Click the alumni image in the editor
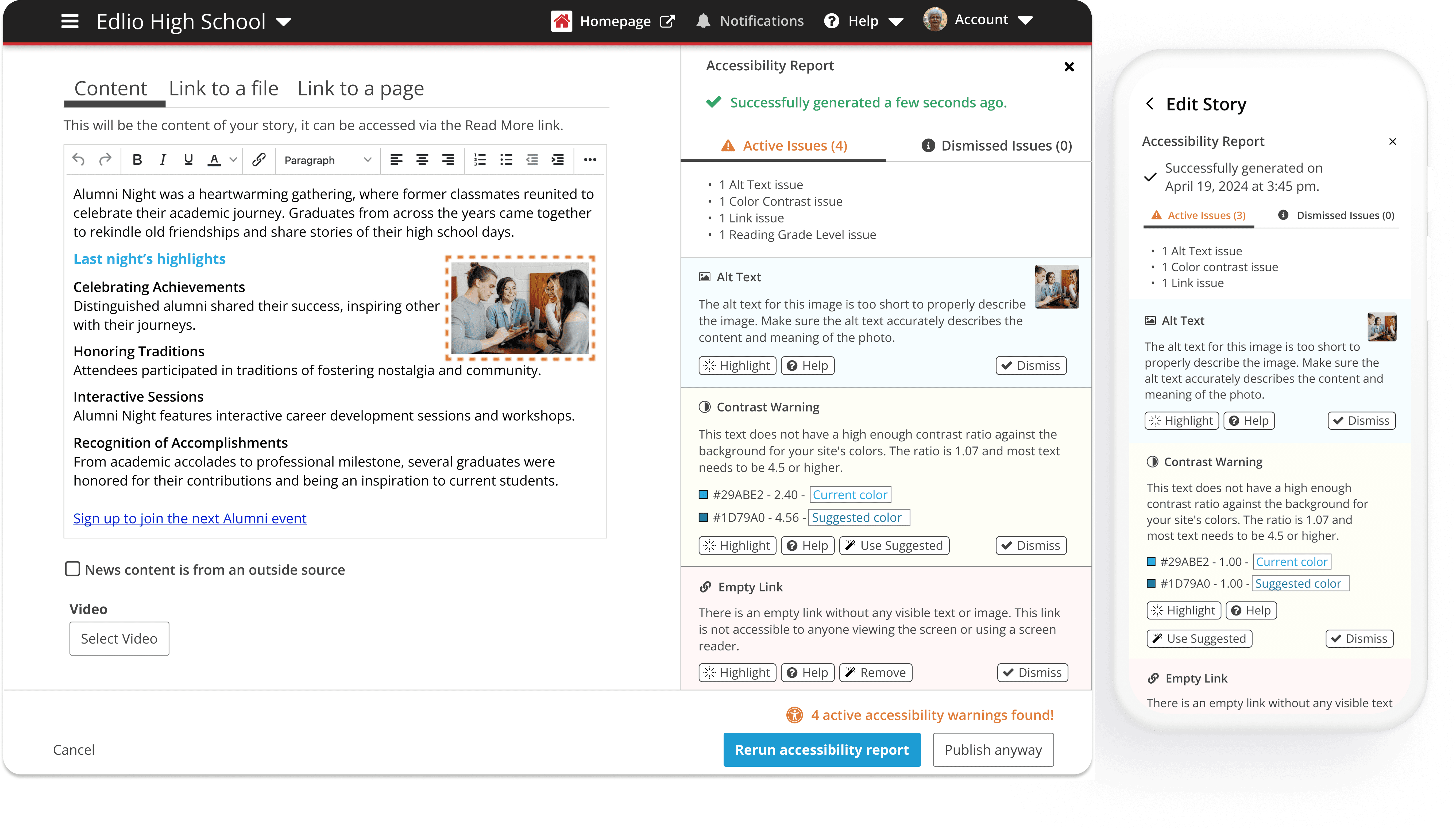Screen dimensions: 1456x828 coord(520,308)
